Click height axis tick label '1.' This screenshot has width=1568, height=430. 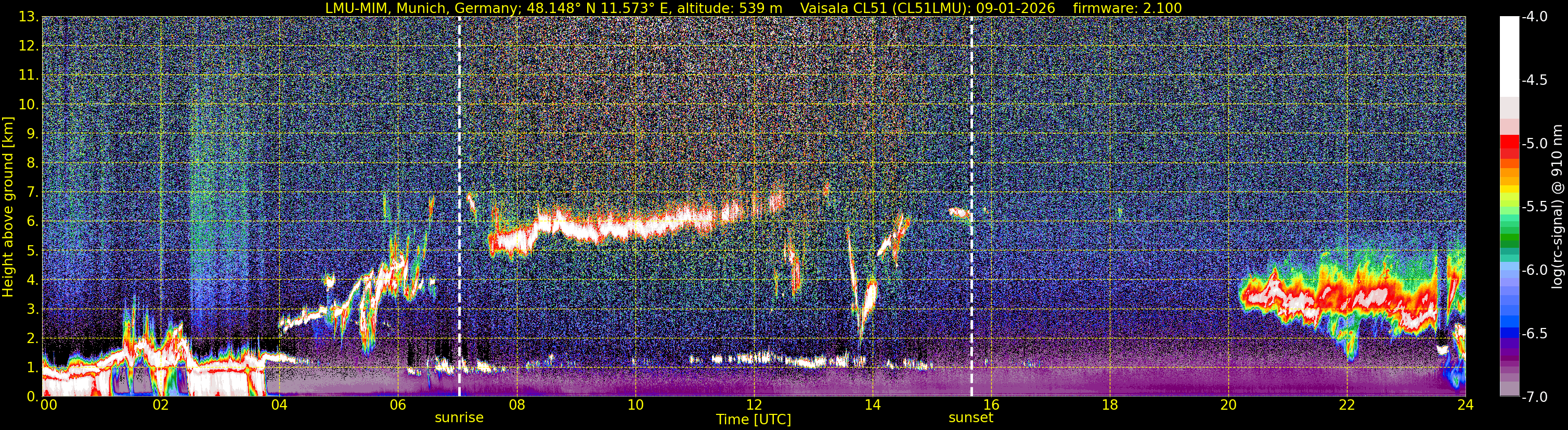(33, 367)
